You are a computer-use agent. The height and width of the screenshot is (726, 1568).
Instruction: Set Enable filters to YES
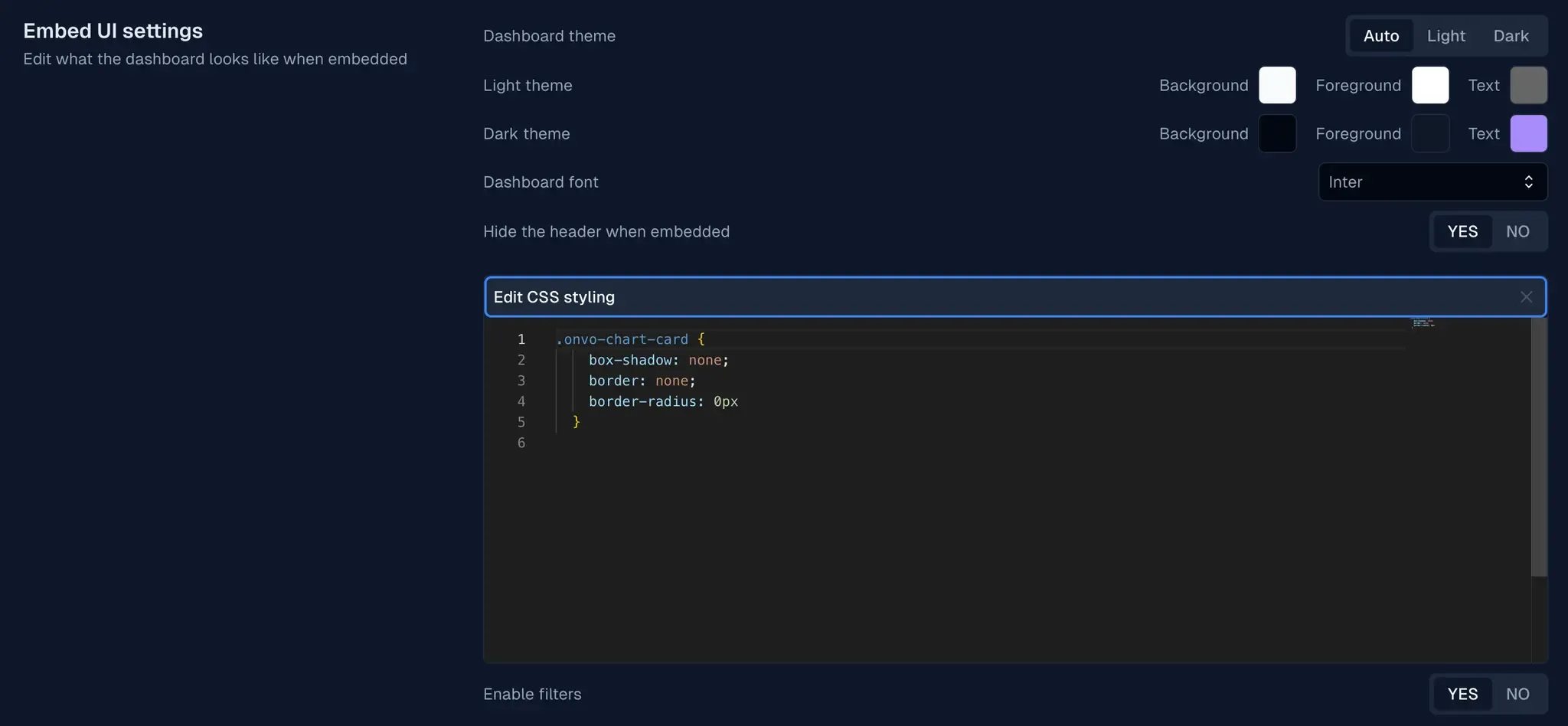coord(1462,694)
